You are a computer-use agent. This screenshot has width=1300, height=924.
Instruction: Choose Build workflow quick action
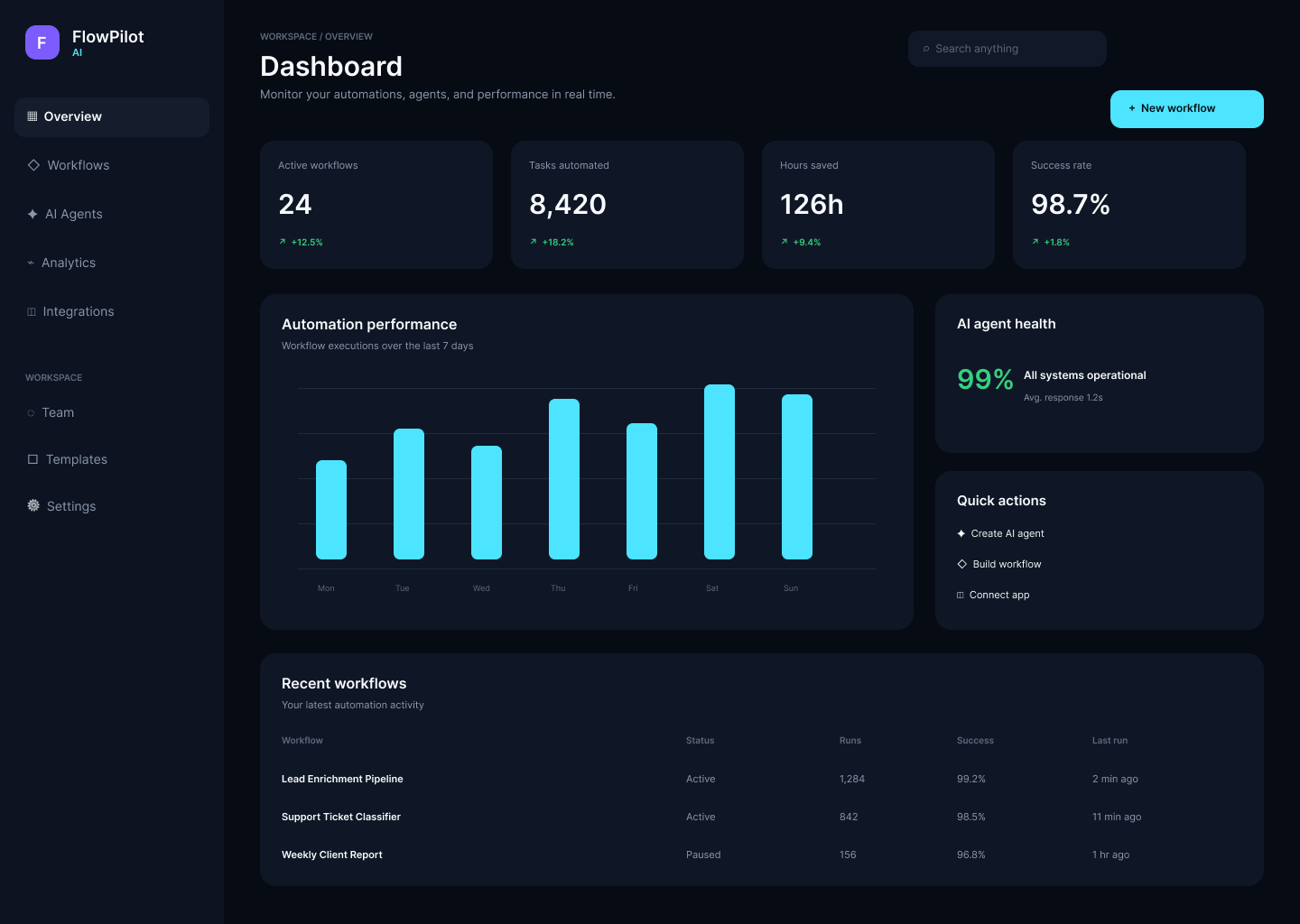(x=999, y=564)
